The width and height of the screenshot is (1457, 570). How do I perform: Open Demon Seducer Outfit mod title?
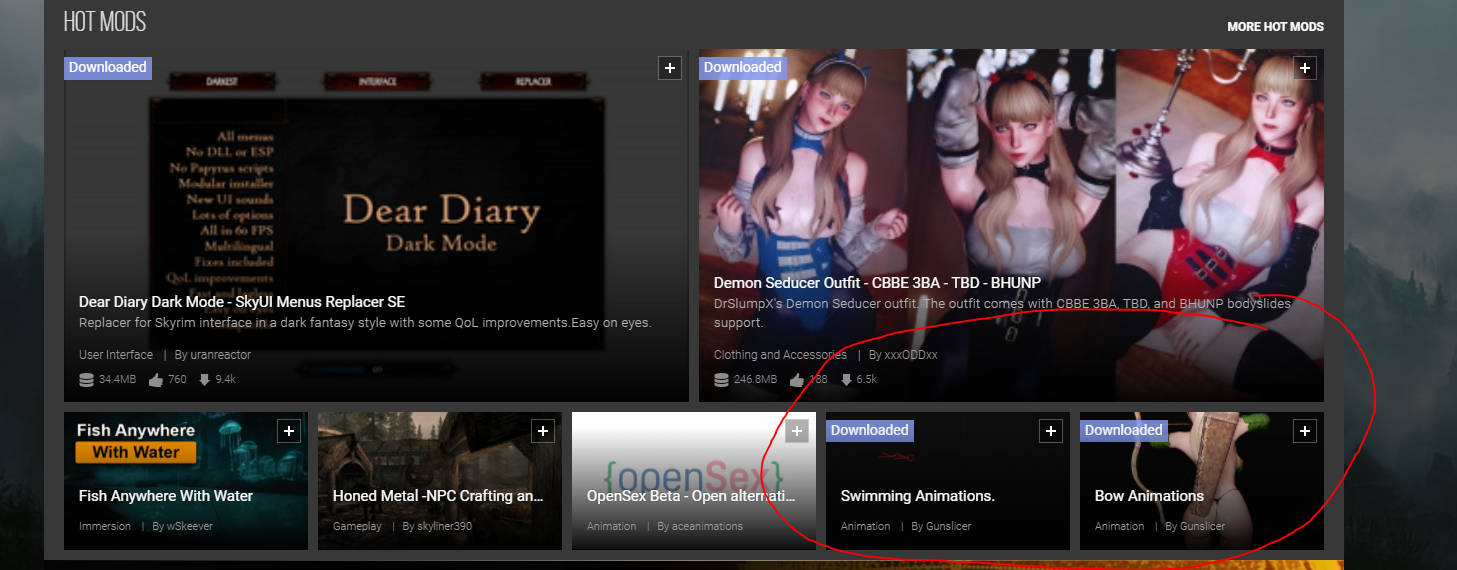877,283
